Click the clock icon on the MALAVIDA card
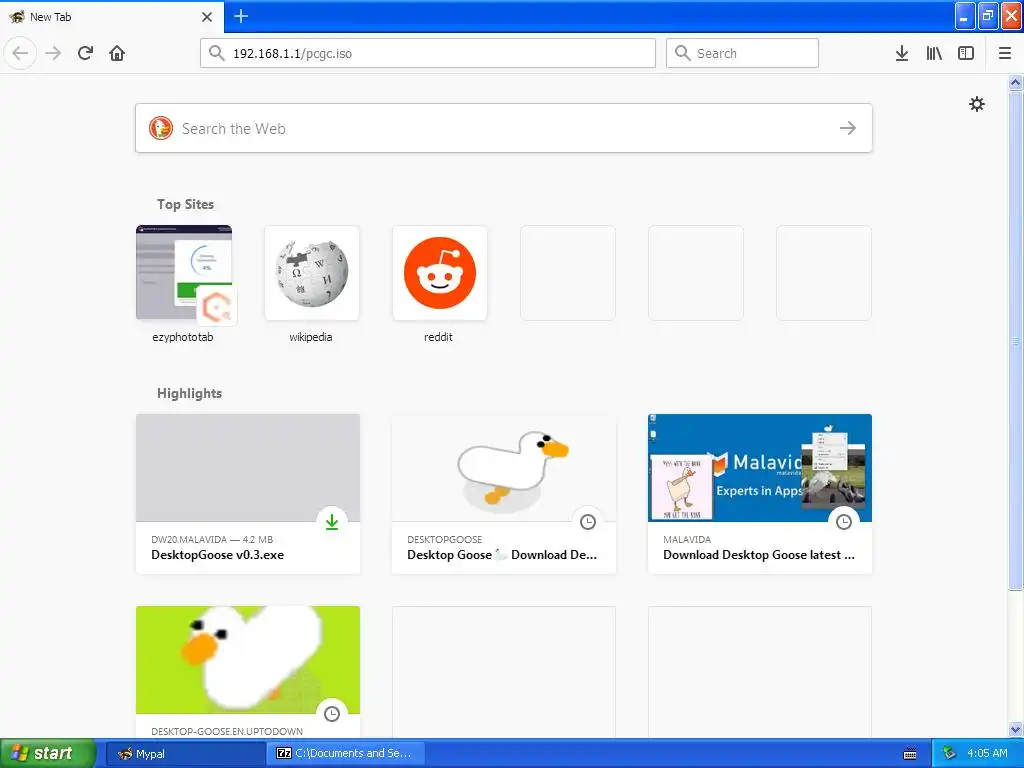Image resolution: width=1024 pixels, height=768 pixels. click(x=844, y=522)
